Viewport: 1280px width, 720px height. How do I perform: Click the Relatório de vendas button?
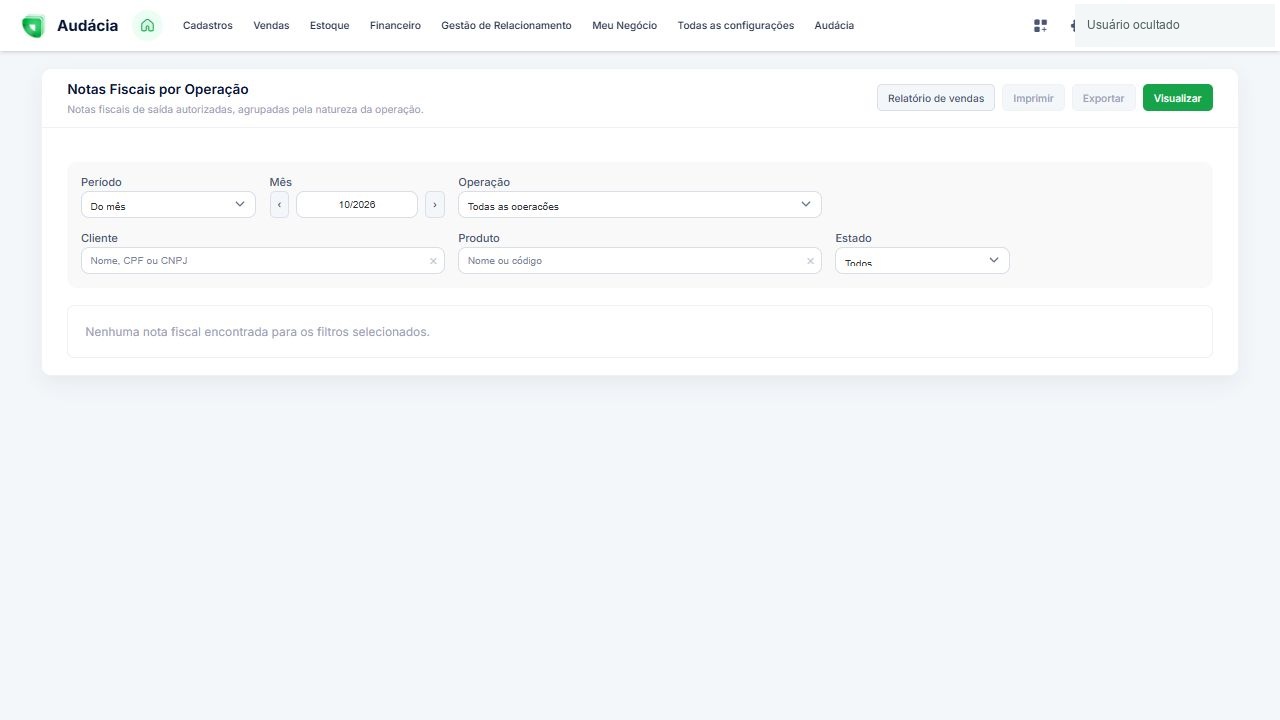click(x=936, y=98)
